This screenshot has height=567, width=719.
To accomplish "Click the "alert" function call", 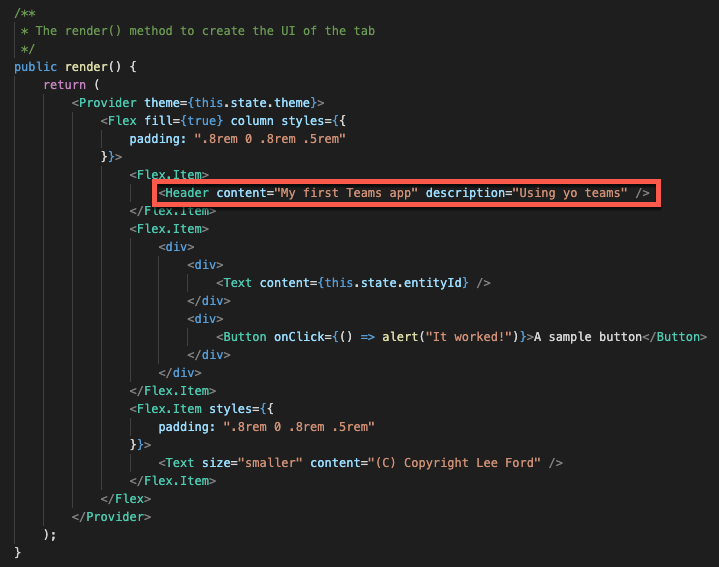I will tap(400, 337).
